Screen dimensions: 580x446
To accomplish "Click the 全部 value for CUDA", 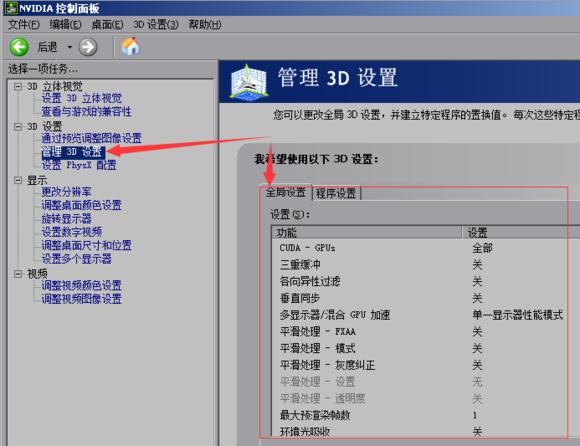I will (x=482, y=248).
